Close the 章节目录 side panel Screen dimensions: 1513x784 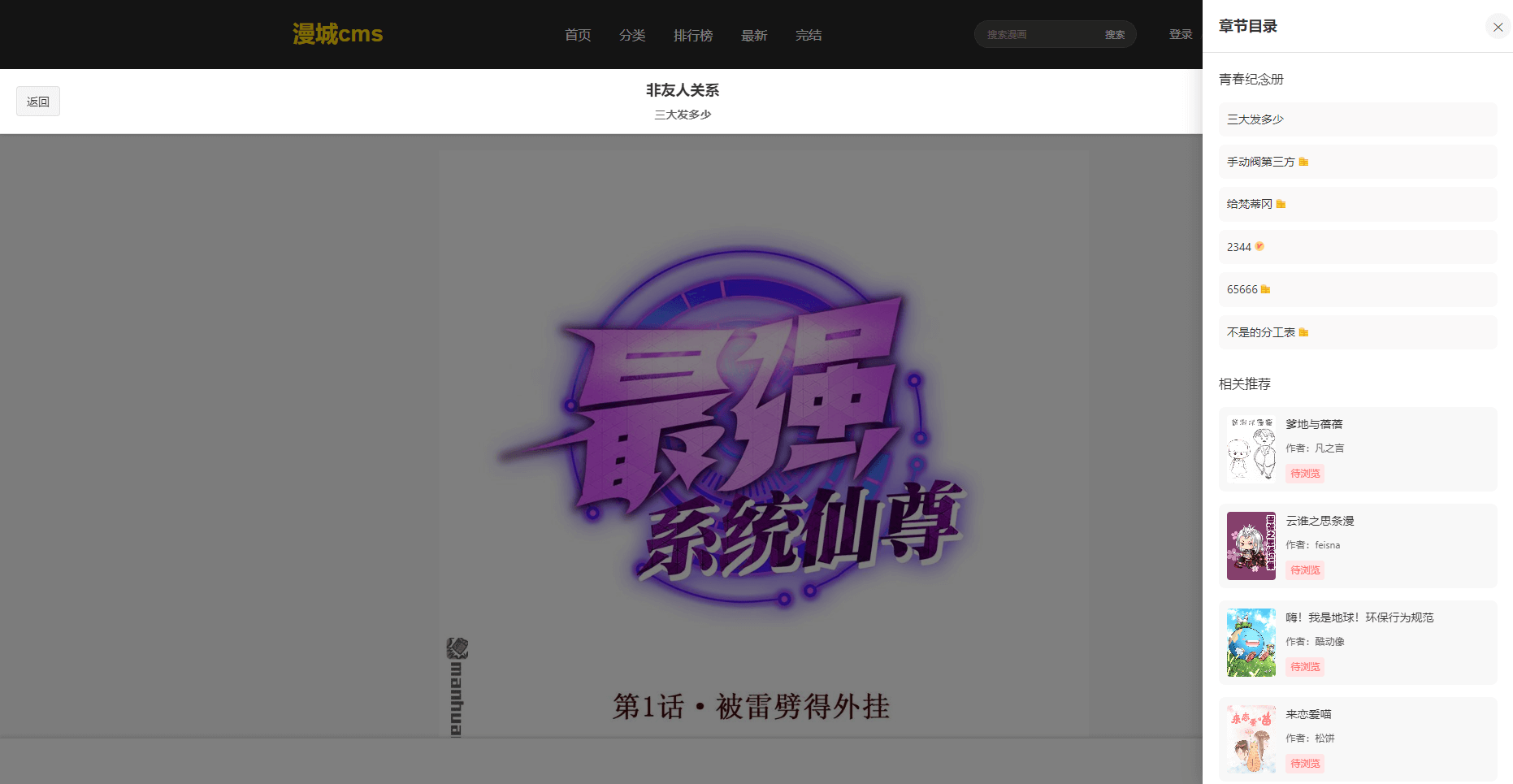tap(1498, 26)
